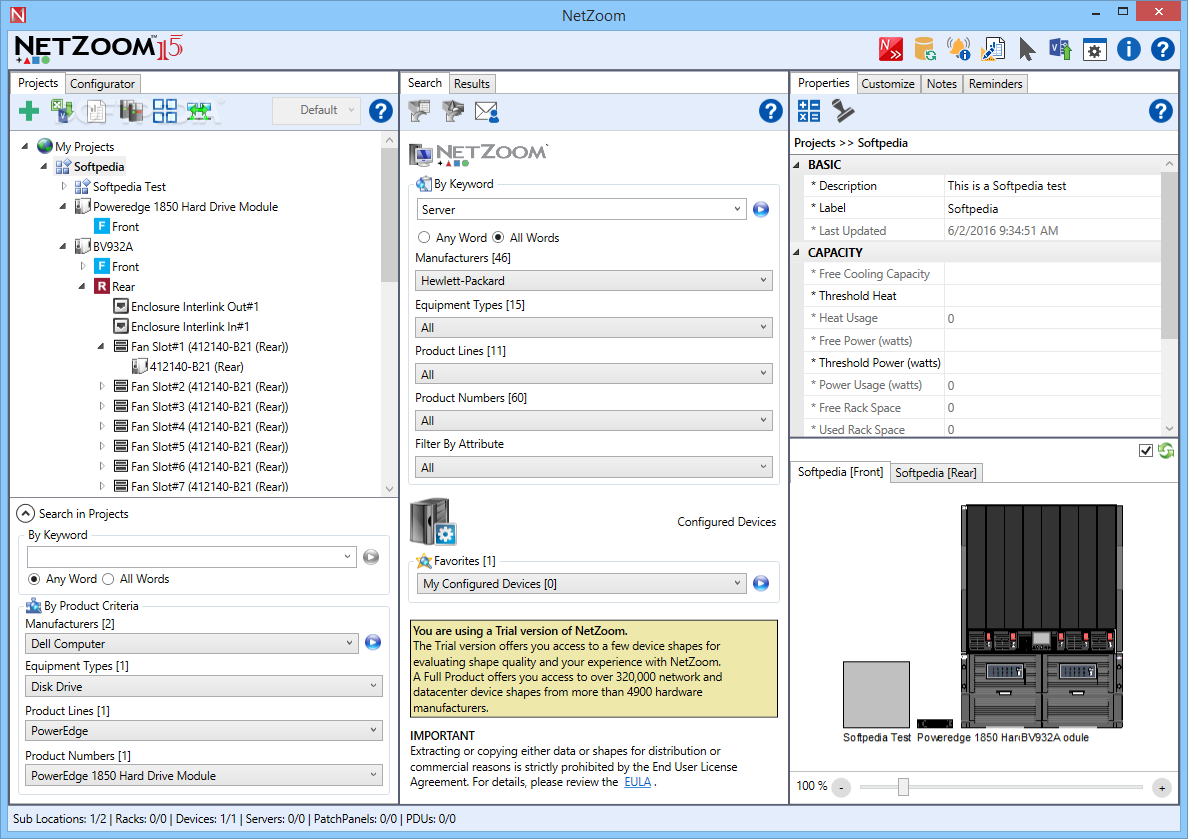
Task: Run configured devices search arrow button
Action: [761, 584]
